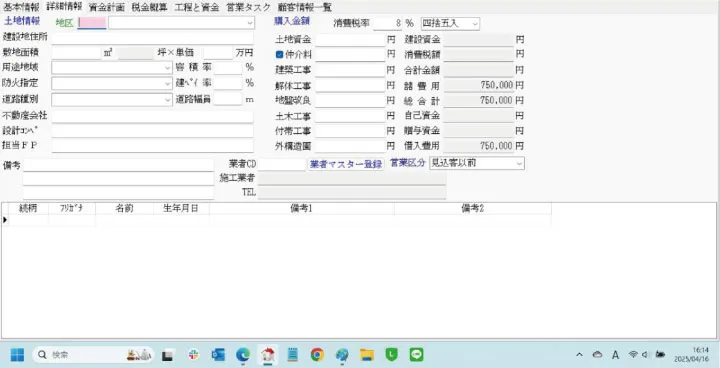The image size is (720, 368).
Task: Click the 解体工事 amount field
Action: [x=350, y=86]
